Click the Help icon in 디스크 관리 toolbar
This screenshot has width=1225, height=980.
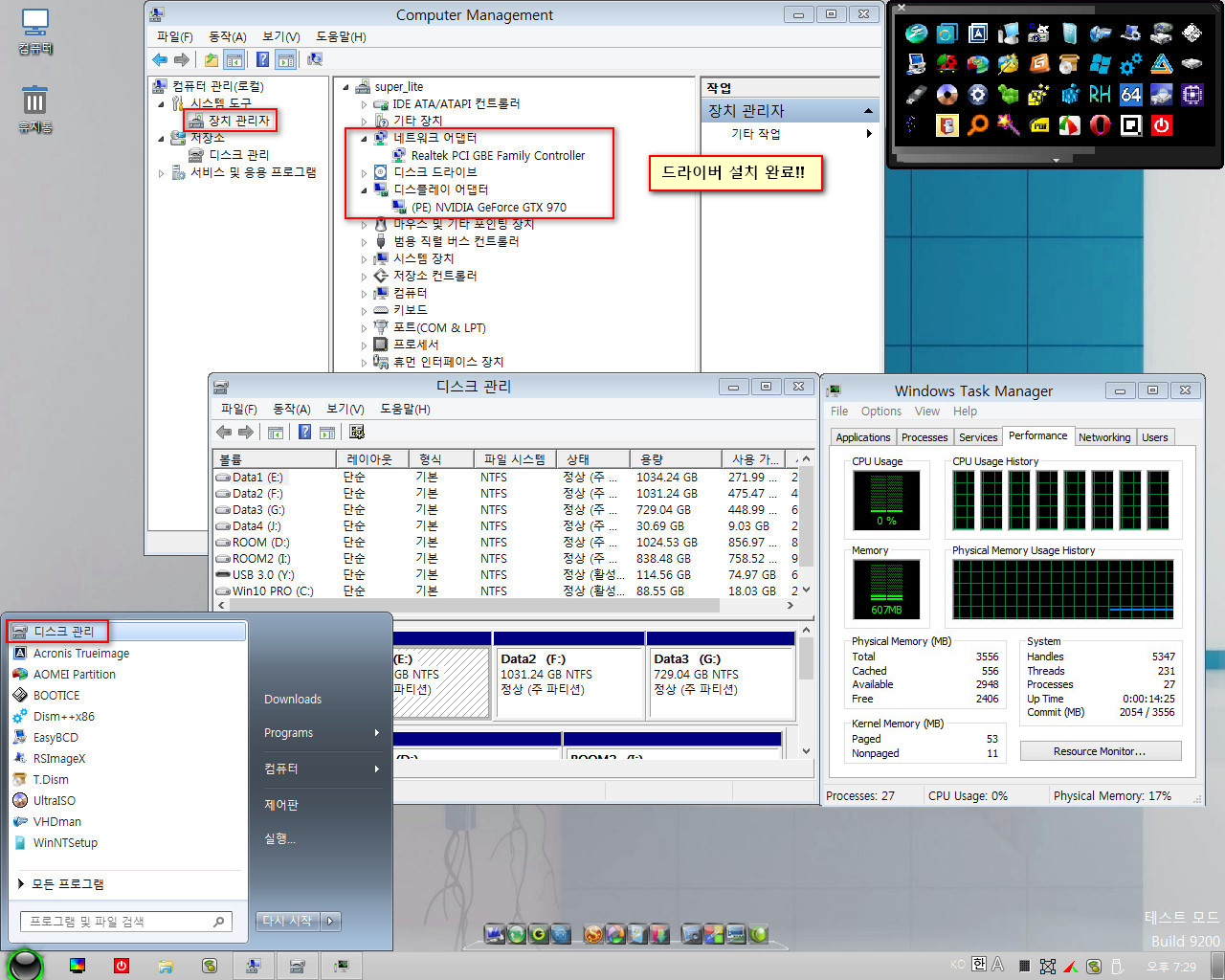point(304,432)
